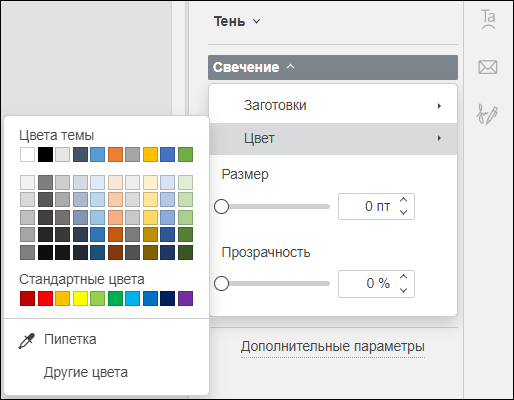
Task: Click the Прозрачность slider handle
Action: 221,284
